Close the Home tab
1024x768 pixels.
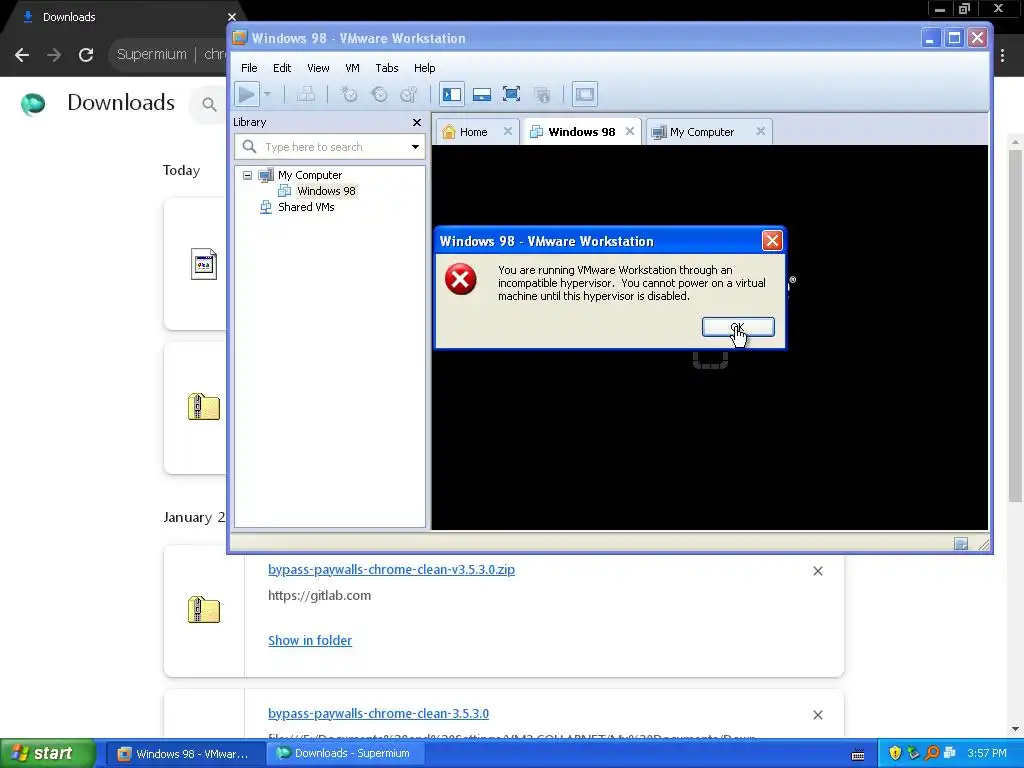507,131
